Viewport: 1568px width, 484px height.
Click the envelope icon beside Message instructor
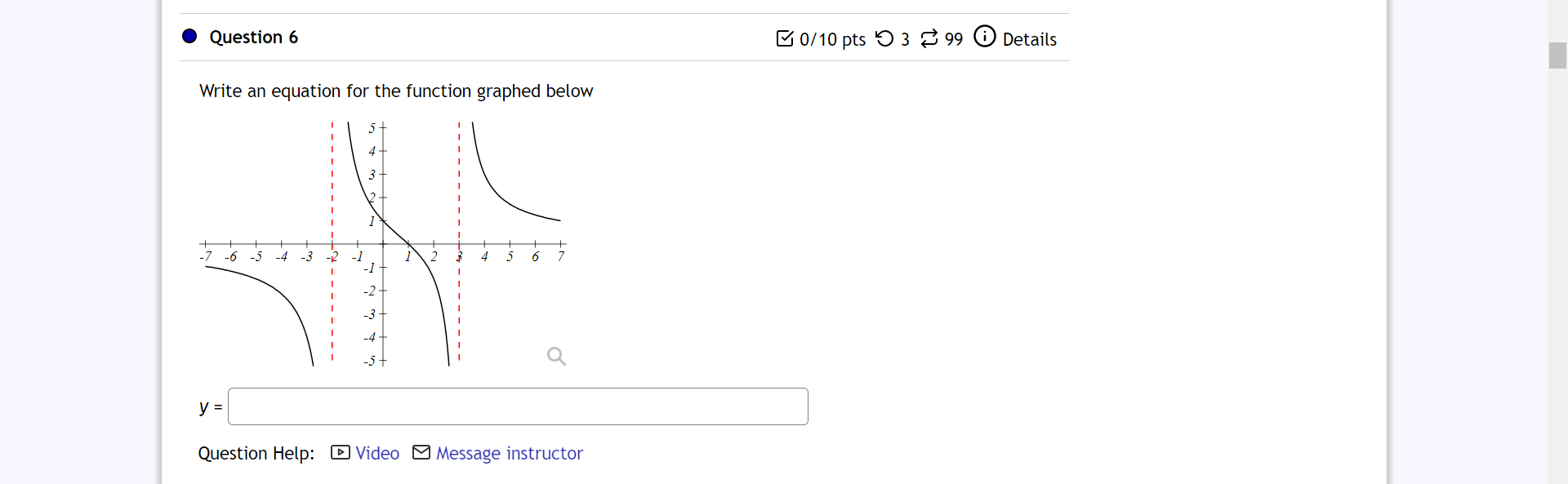tap(421, 453)
